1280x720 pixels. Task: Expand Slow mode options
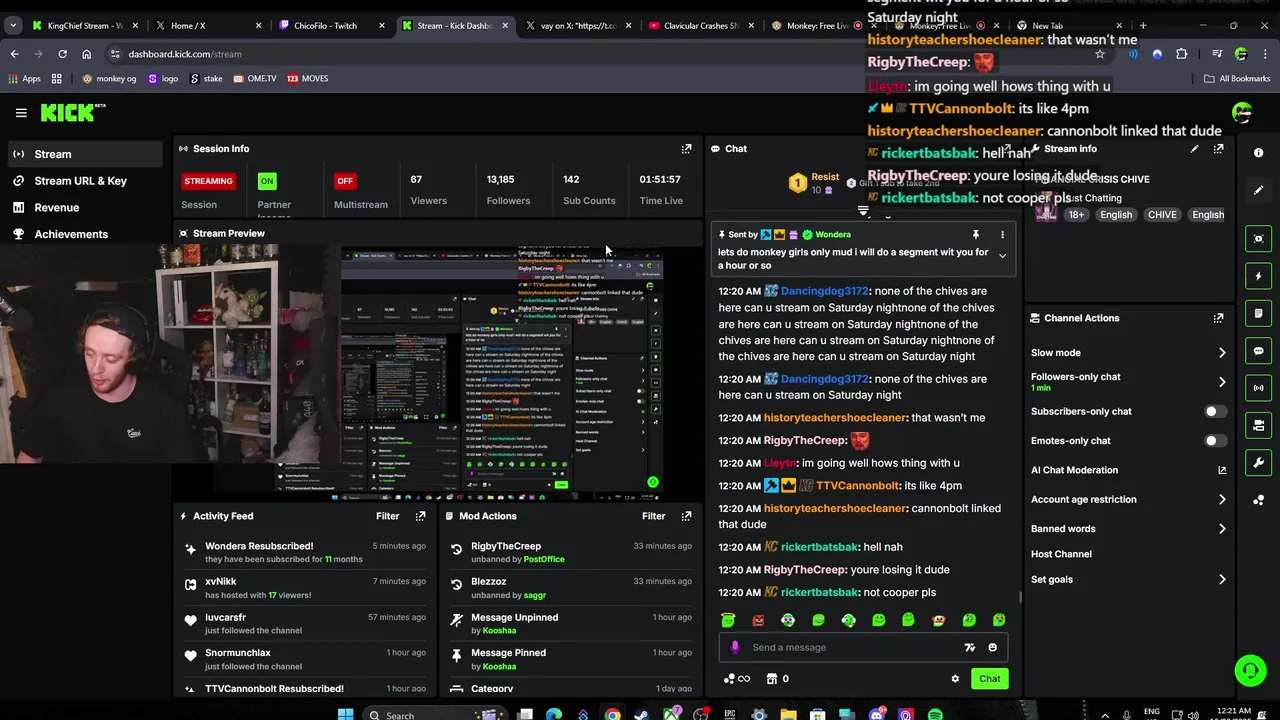point(1222,353)
